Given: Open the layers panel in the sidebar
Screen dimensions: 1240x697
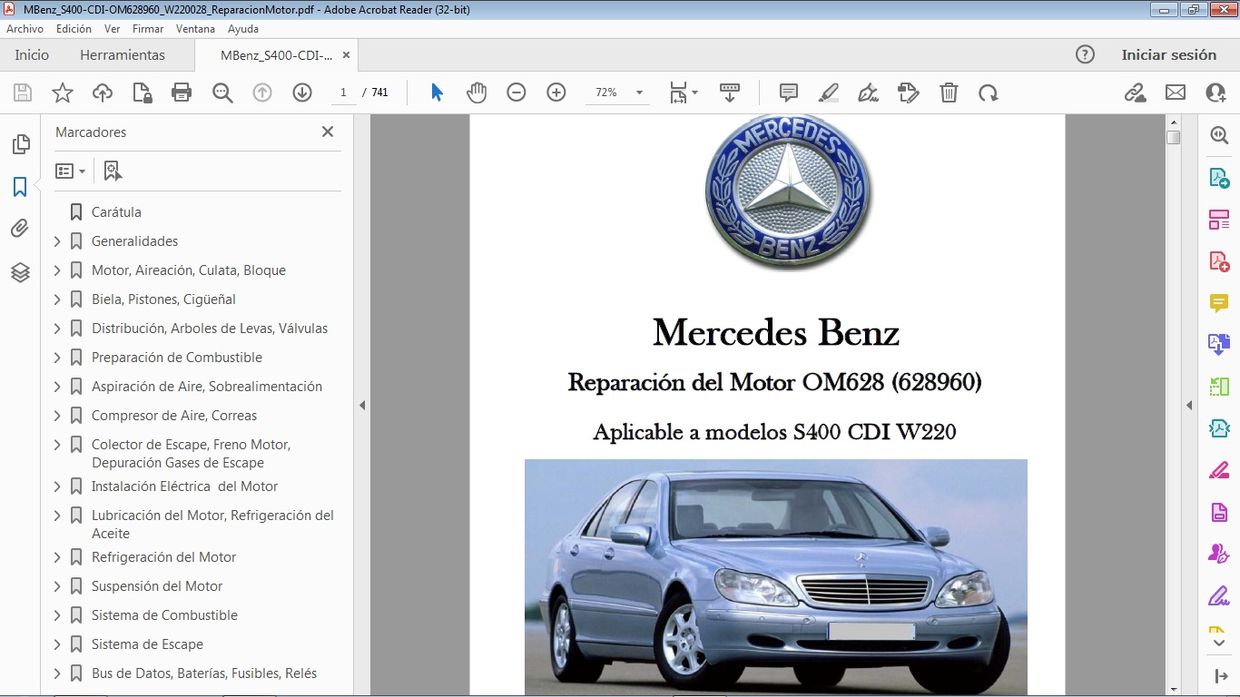Looking at the screenshot, I should click(20, 271).
